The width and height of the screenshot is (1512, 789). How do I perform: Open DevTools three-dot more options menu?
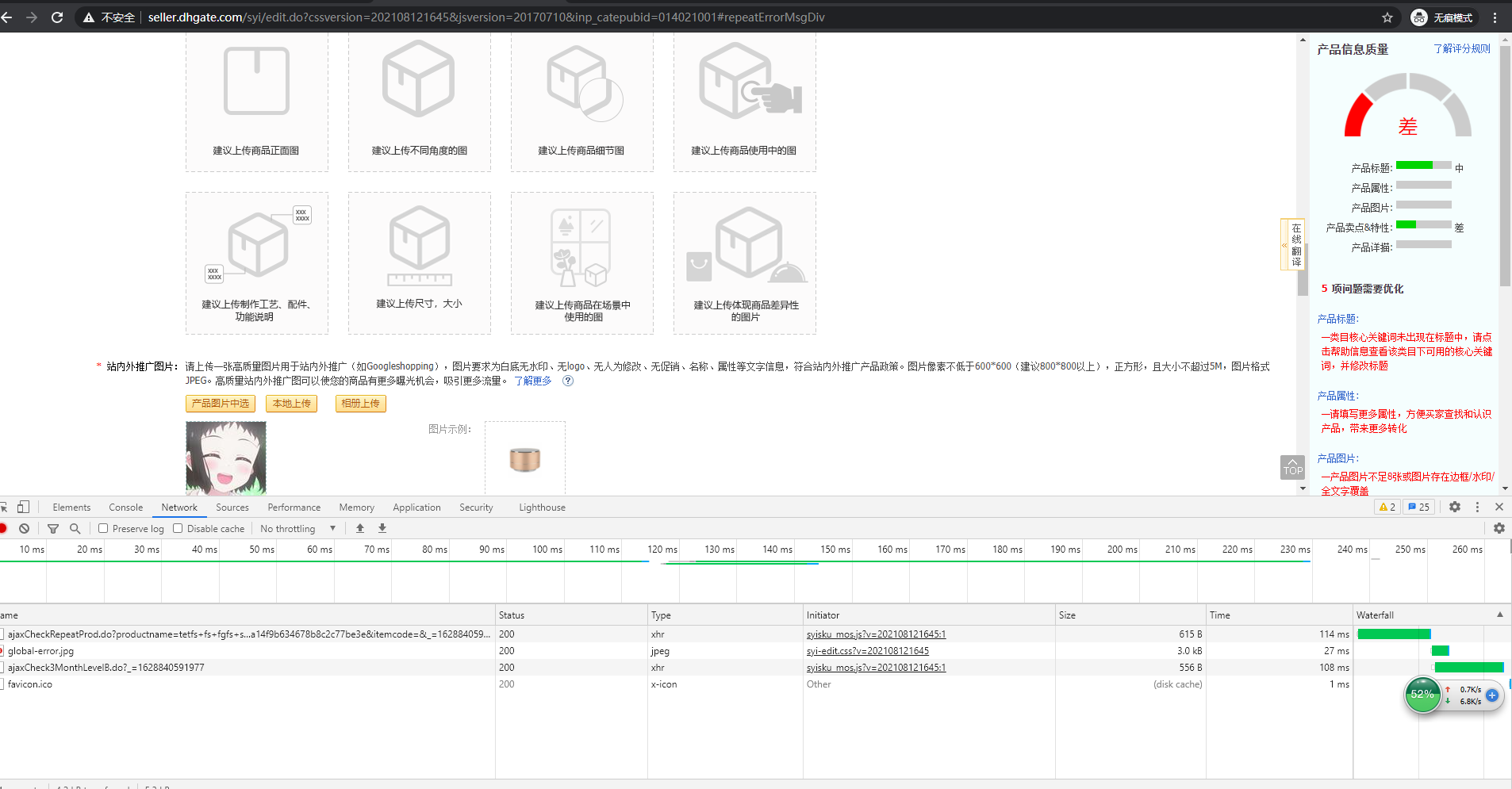click(1477, 507)
